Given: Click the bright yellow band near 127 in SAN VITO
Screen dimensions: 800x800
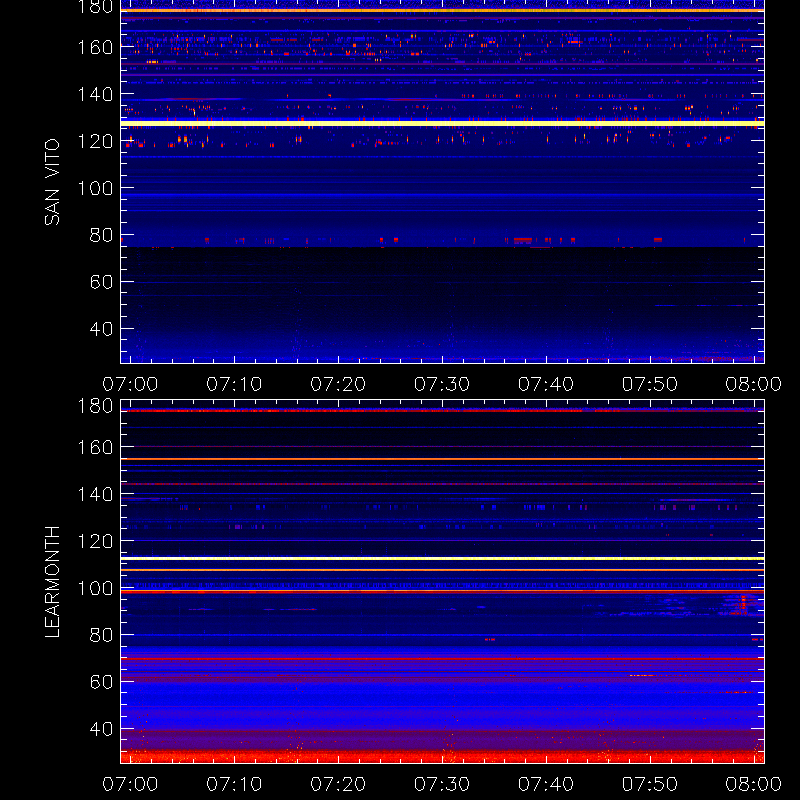Looking at the screenshot, I should point(442,123).
